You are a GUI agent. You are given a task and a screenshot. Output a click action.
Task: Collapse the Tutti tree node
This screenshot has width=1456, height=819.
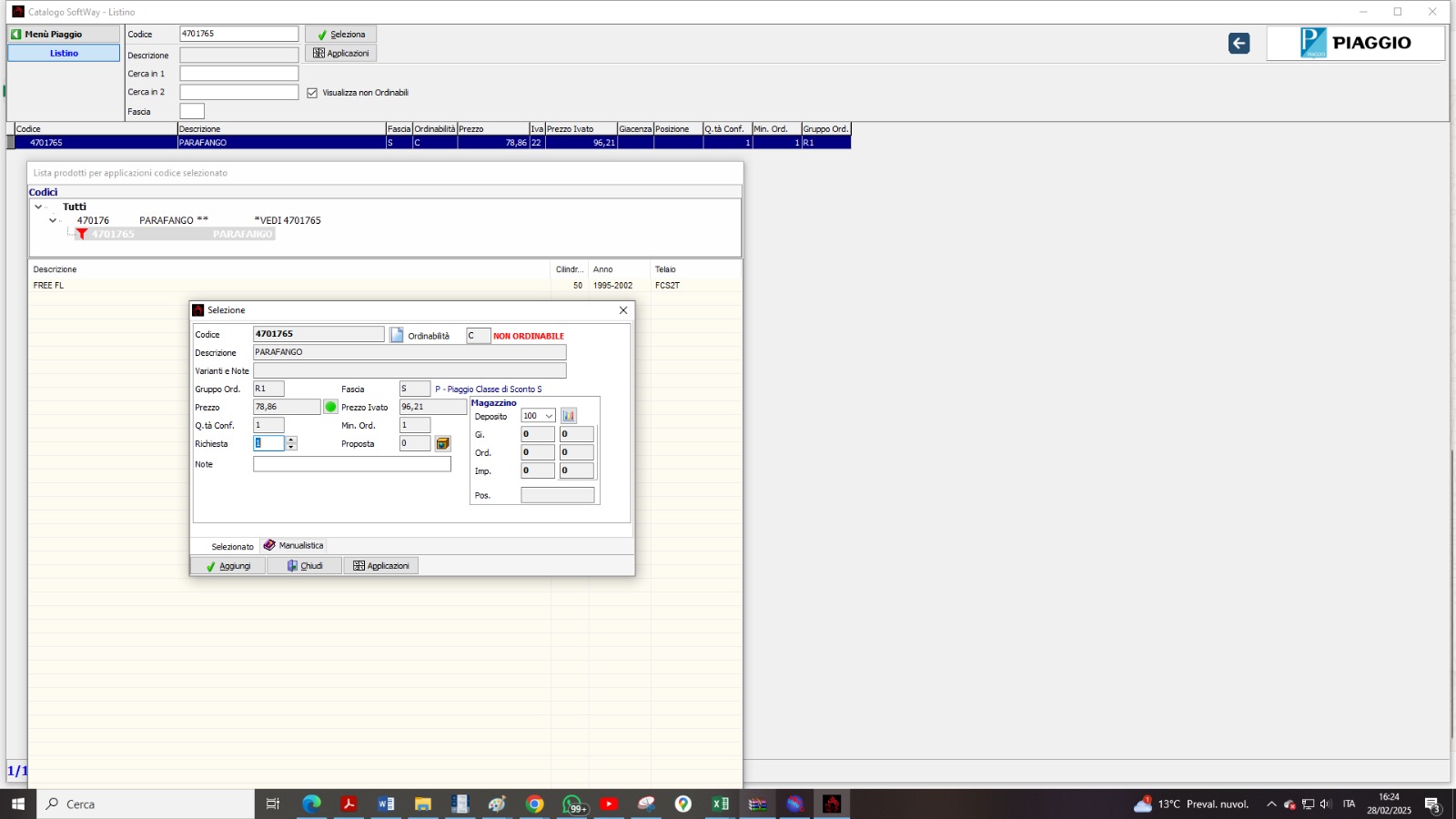[x=38, y=207]
